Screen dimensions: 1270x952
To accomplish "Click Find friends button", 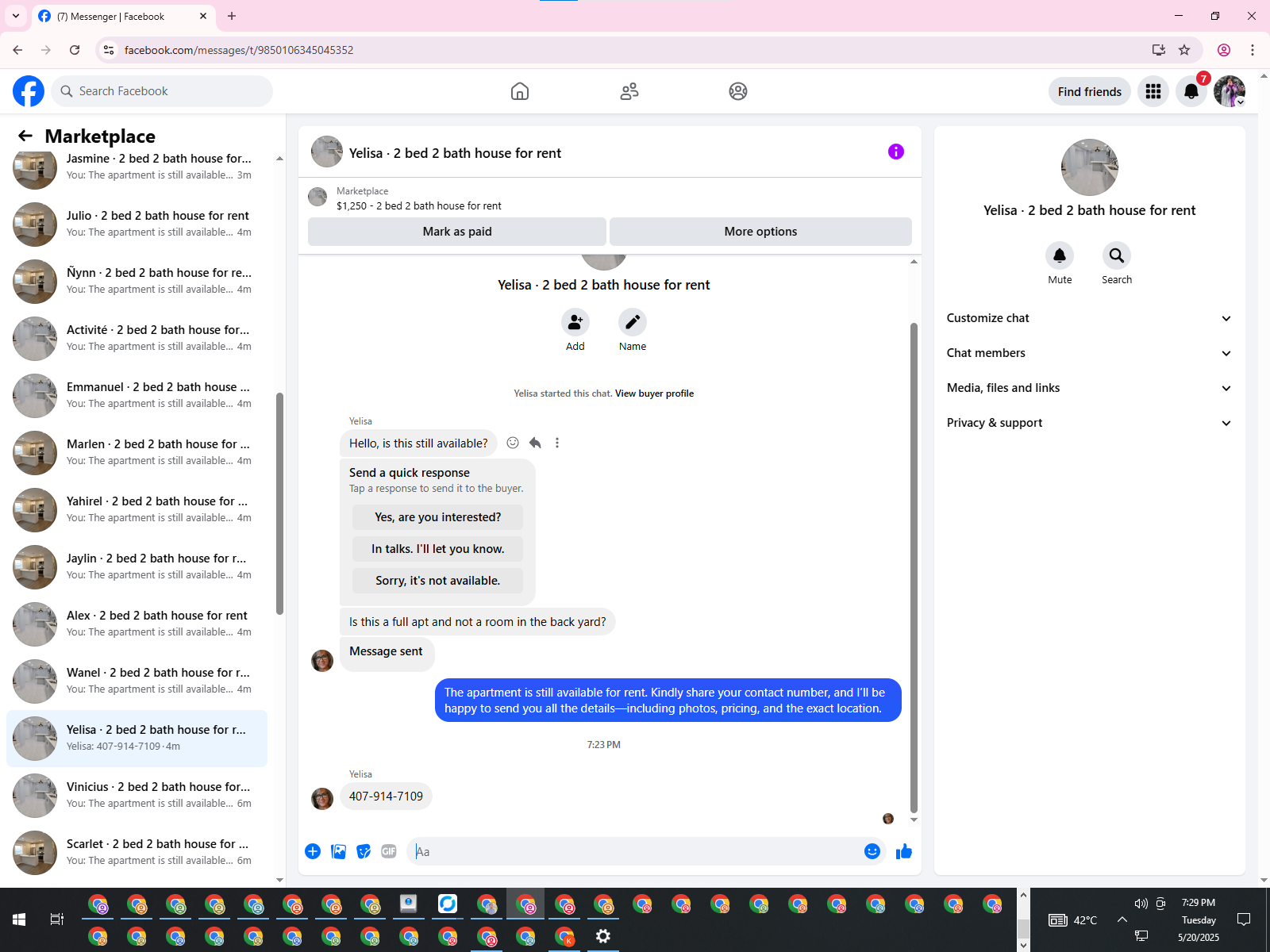I will click(x=1089, y=91).
